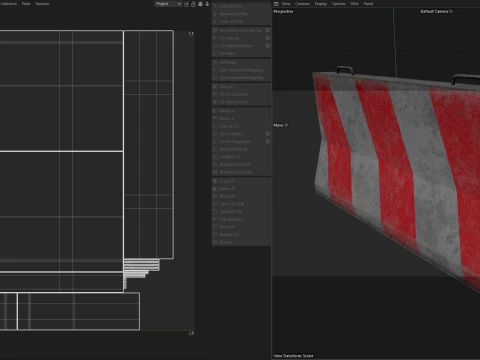The image size is (480, 360).
Task: Open UV Straighten settings gear
Action: [x=267, y=134]
